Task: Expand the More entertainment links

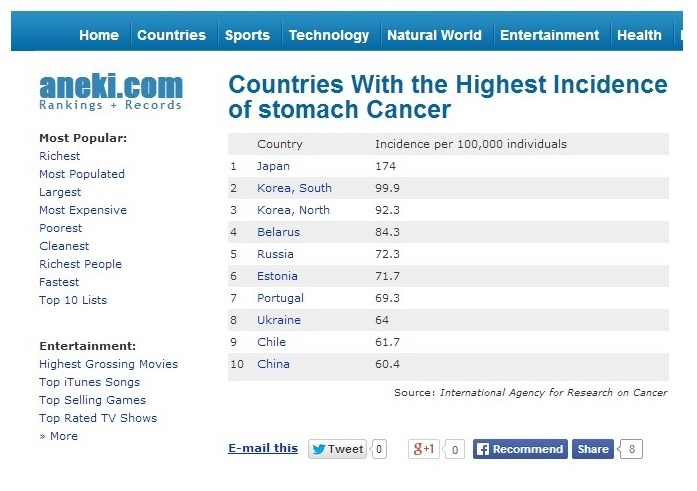Action: (x=58, y=436)
